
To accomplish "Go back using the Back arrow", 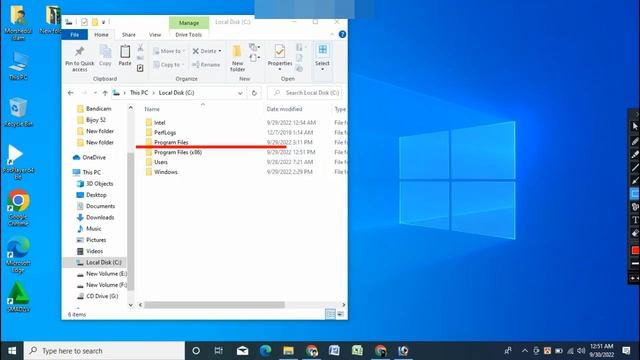I will point(71,93).
